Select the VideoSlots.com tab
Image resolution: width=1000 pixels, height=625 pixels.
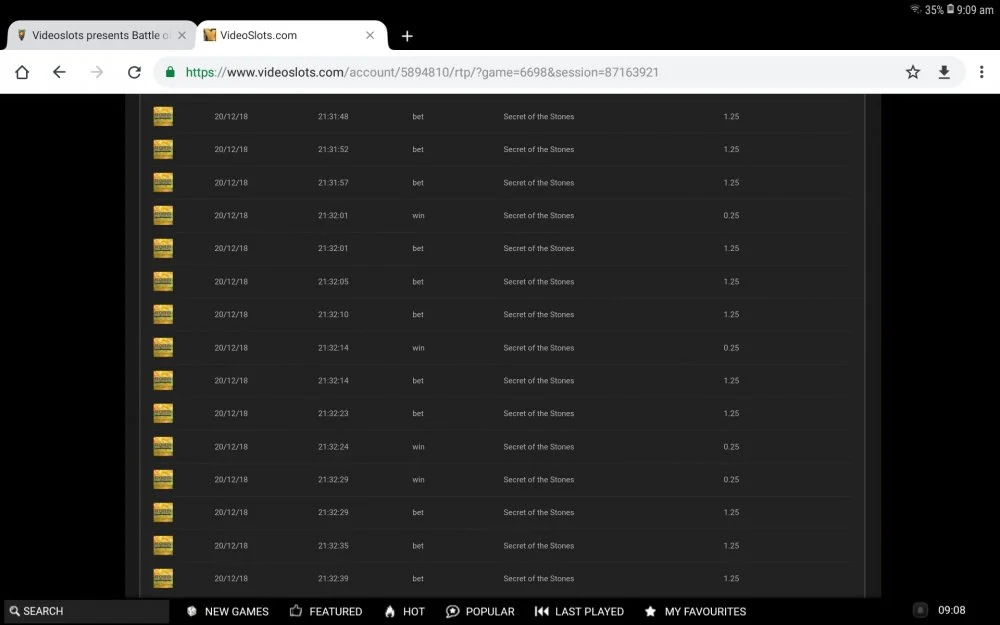[292, 36]
